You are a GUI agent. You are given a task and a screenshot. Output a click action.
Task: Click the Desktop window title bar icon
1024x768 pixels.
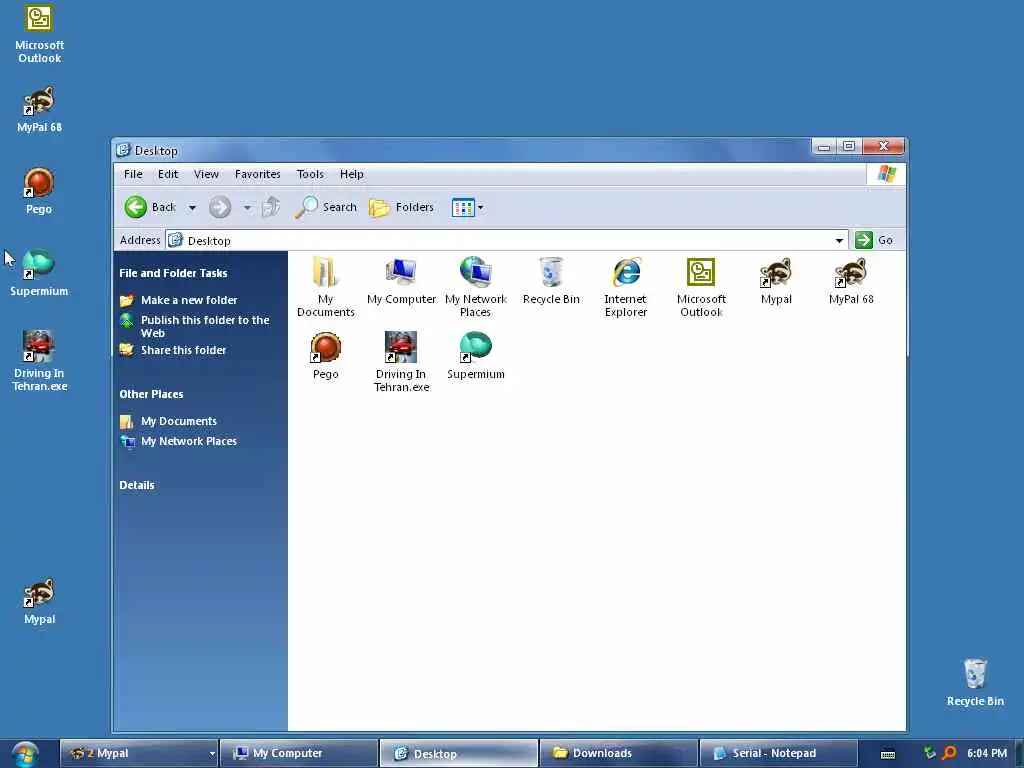[123, 150]
